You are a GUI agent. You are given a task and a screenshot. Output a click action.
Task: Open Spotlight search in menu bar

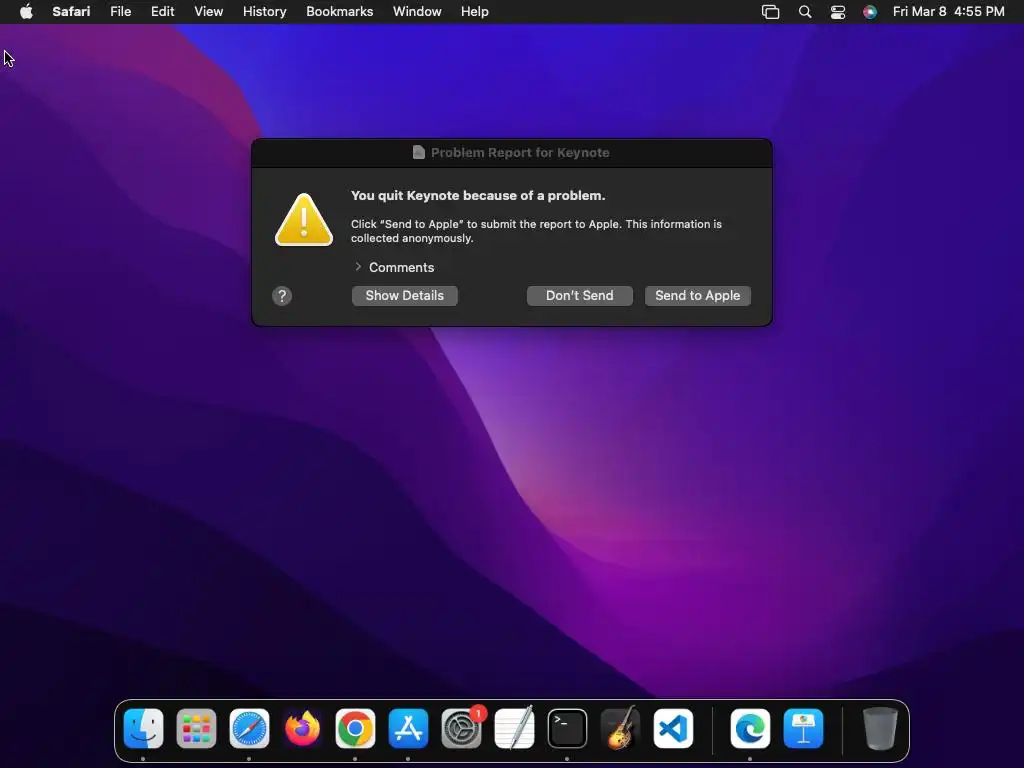[x=805, y=12]
